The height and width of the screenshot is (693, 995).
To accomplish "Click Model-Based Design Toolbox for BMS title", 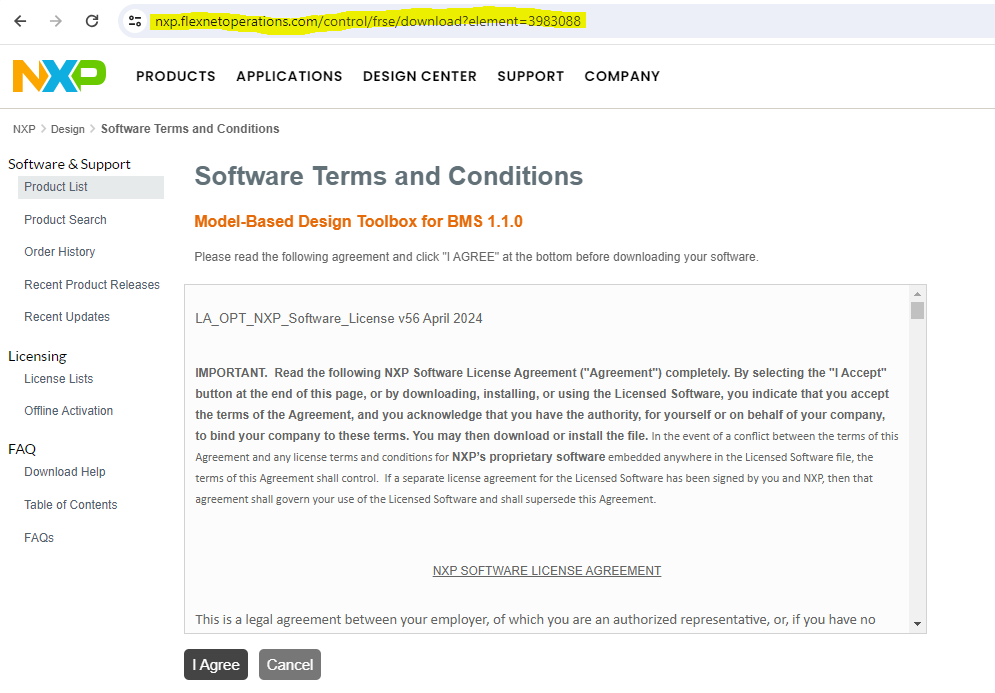I will point(359,221).
